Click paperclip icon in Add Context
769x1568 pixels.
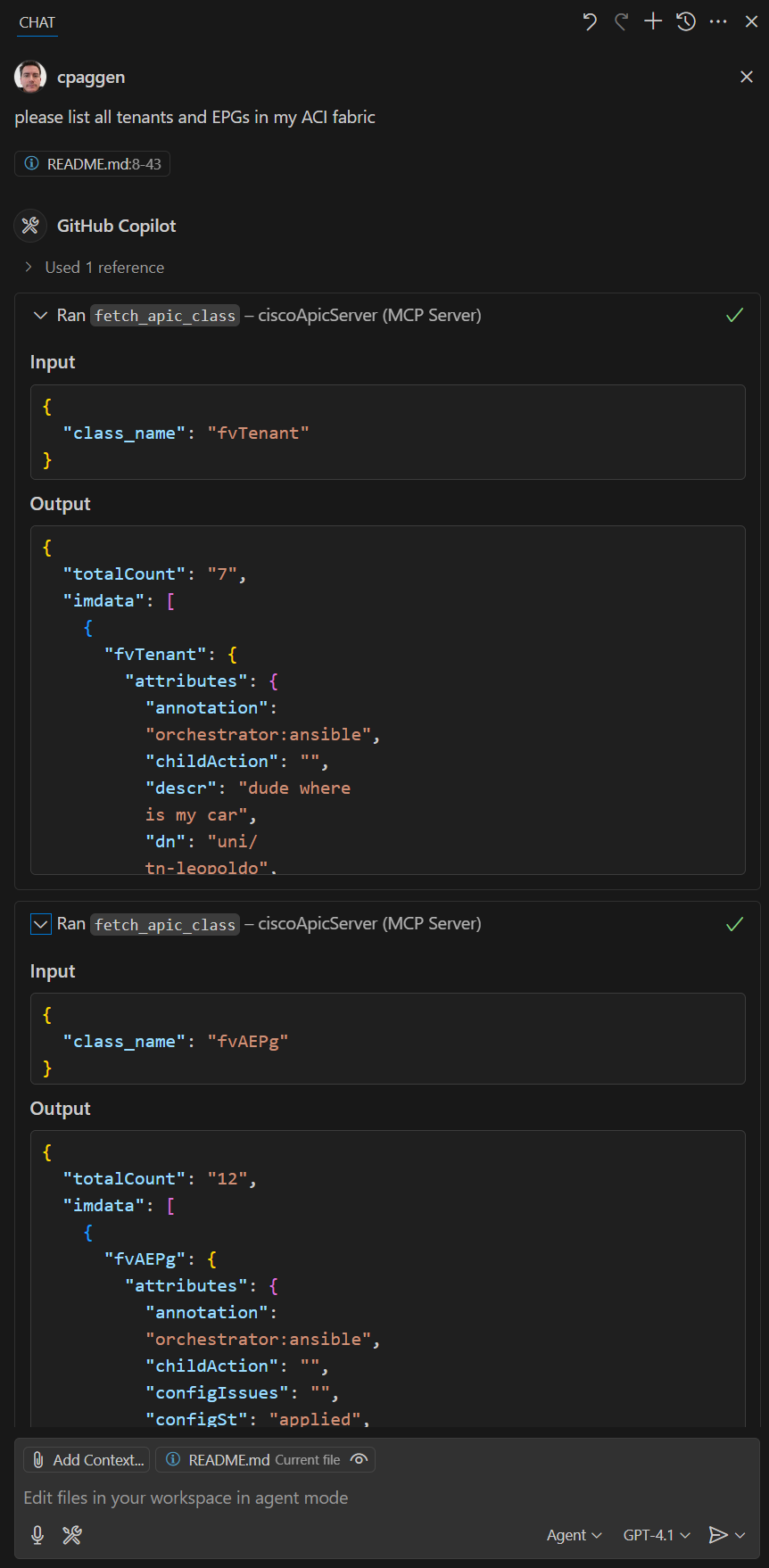[x=37, y=1460]
